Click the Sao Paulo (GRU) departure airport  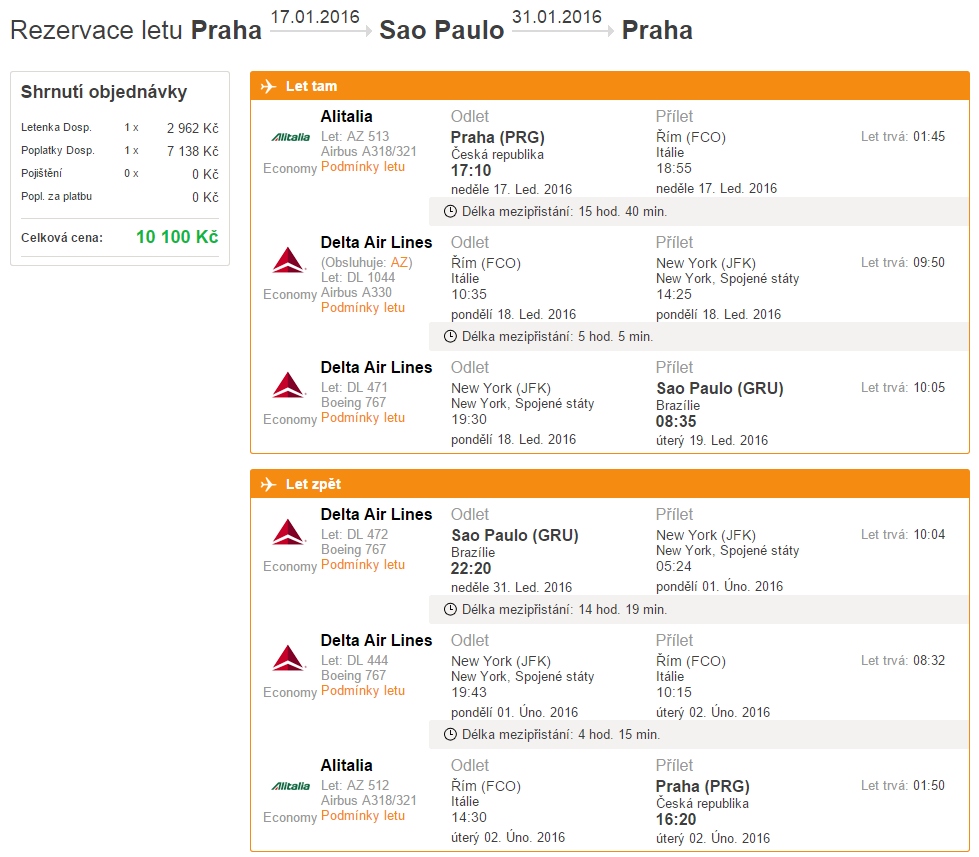[514, 536]
